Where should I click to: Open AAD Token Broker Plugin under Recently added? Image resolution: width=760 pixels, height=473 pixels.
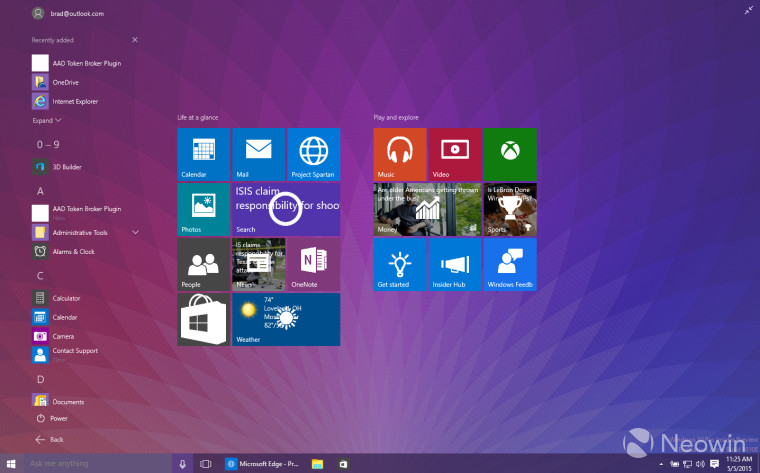click(77, 63)
